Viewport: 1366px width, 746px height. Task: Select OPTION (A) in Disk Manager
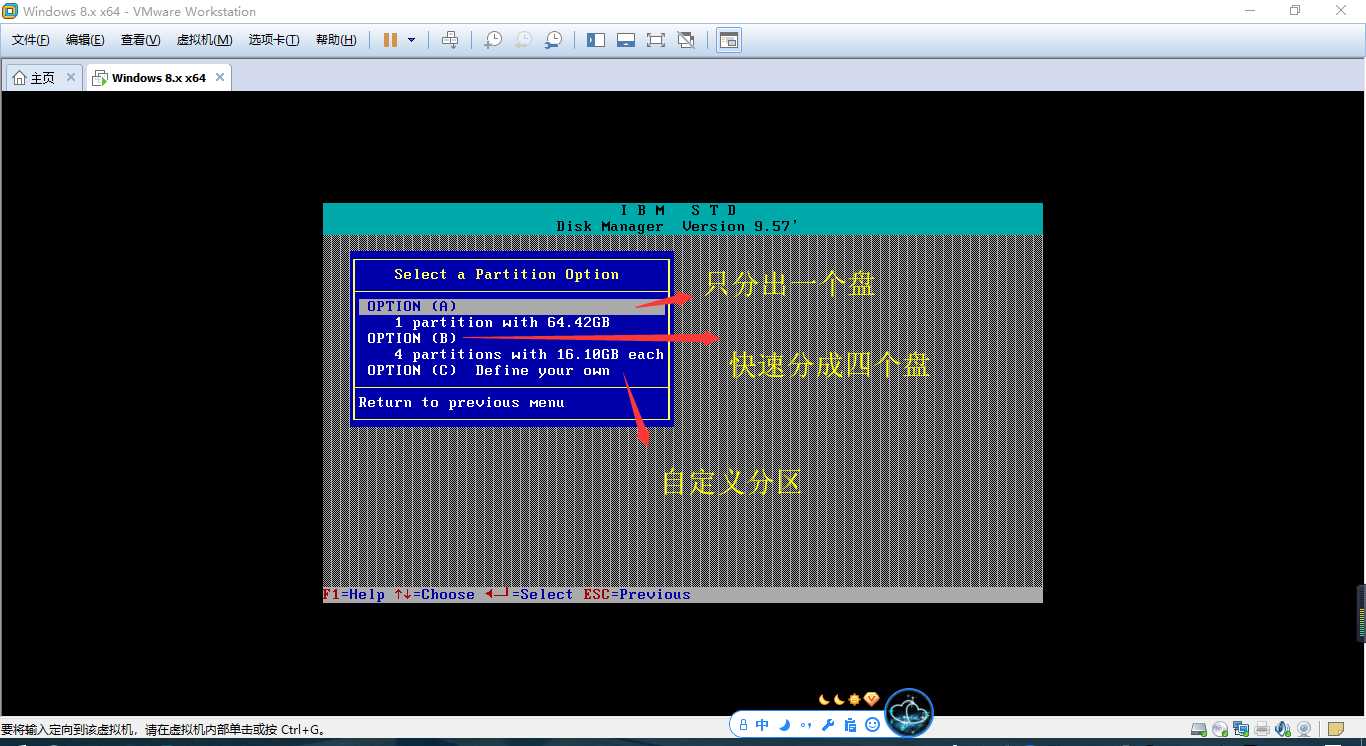(x=512, y=306)
